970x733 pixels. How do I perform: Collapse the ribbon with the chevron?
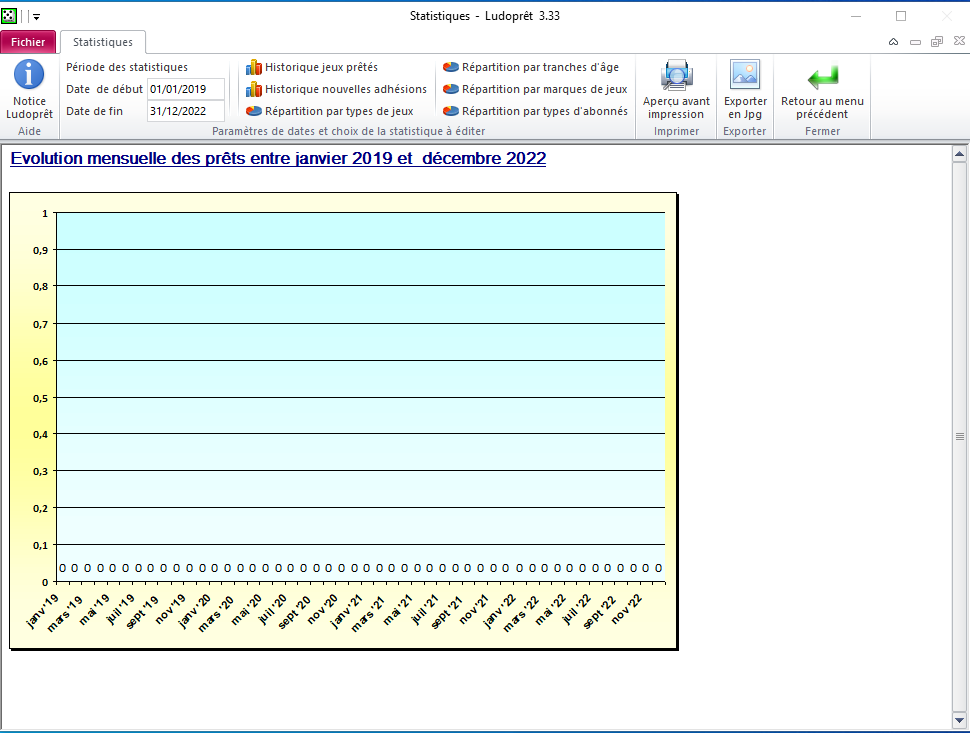coord(893,42)
